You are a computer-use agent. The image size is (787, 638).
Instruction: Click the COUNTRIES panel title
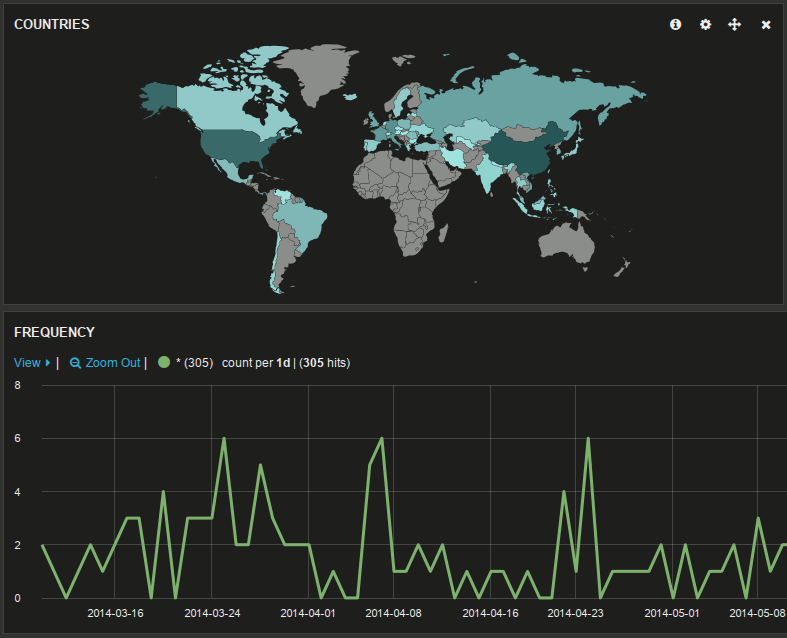tap(51, 24)
